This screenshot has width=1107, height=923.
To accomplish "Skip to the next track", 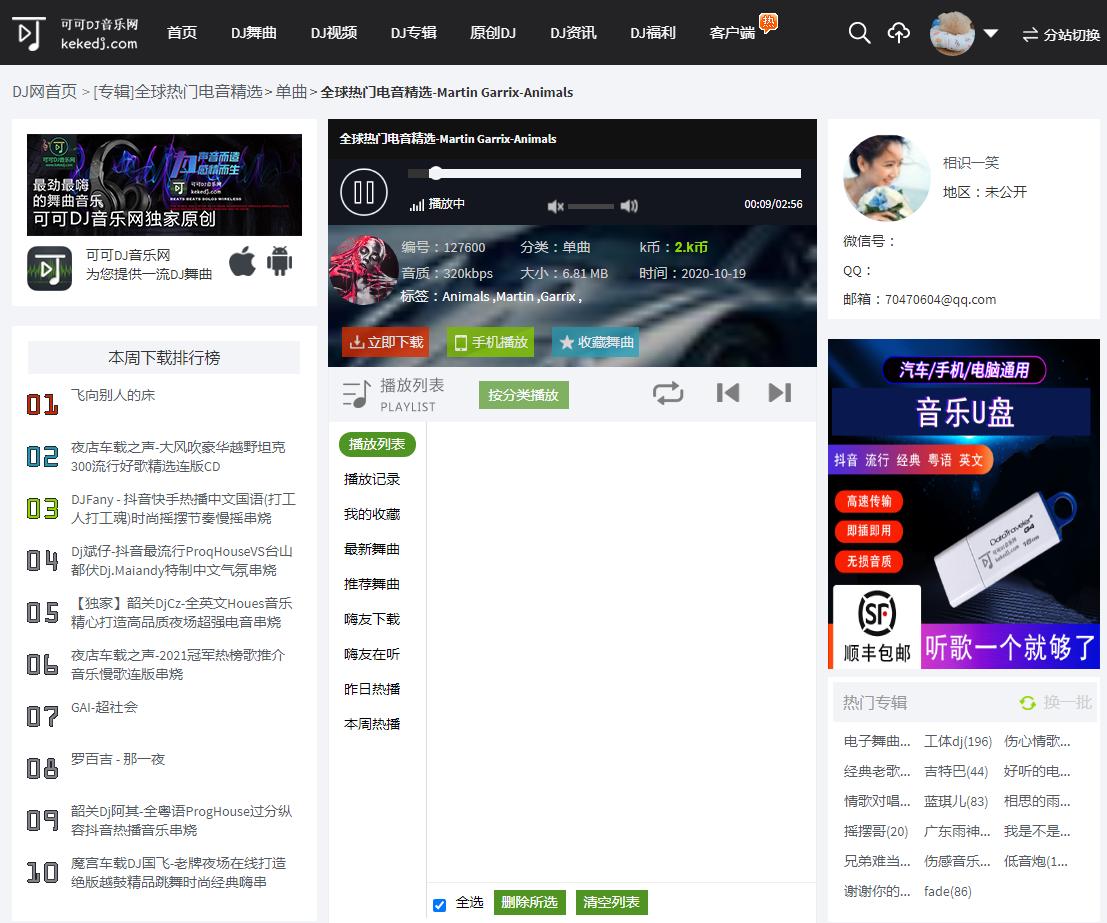I will coord(779,392).
